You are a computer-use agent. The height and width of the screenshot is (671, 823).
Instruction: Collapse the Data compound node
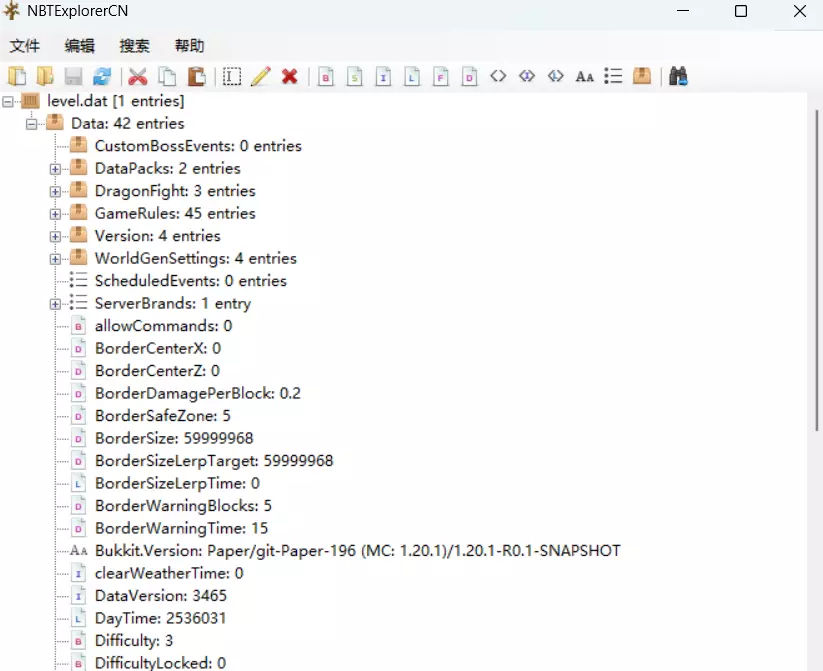click(x=32, y=123)
